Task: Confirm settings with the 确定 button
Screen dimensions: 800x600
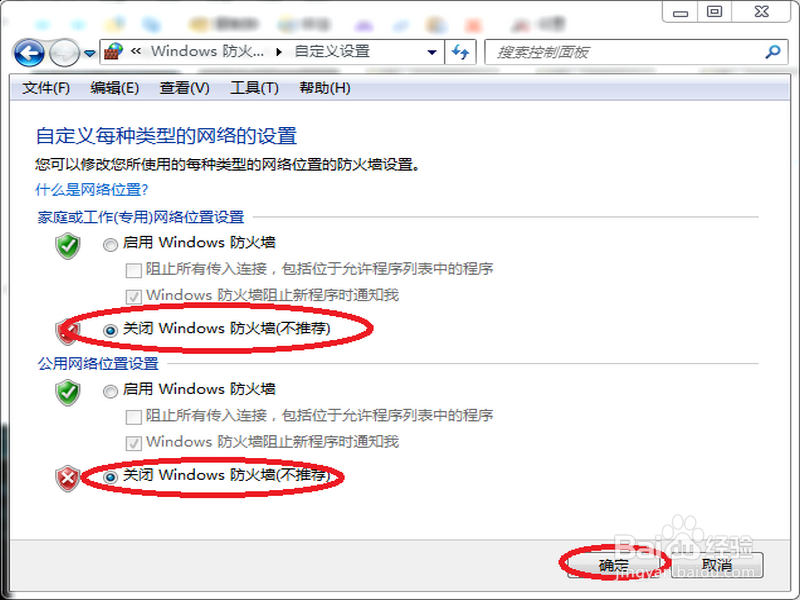Action: pos(614,565)
